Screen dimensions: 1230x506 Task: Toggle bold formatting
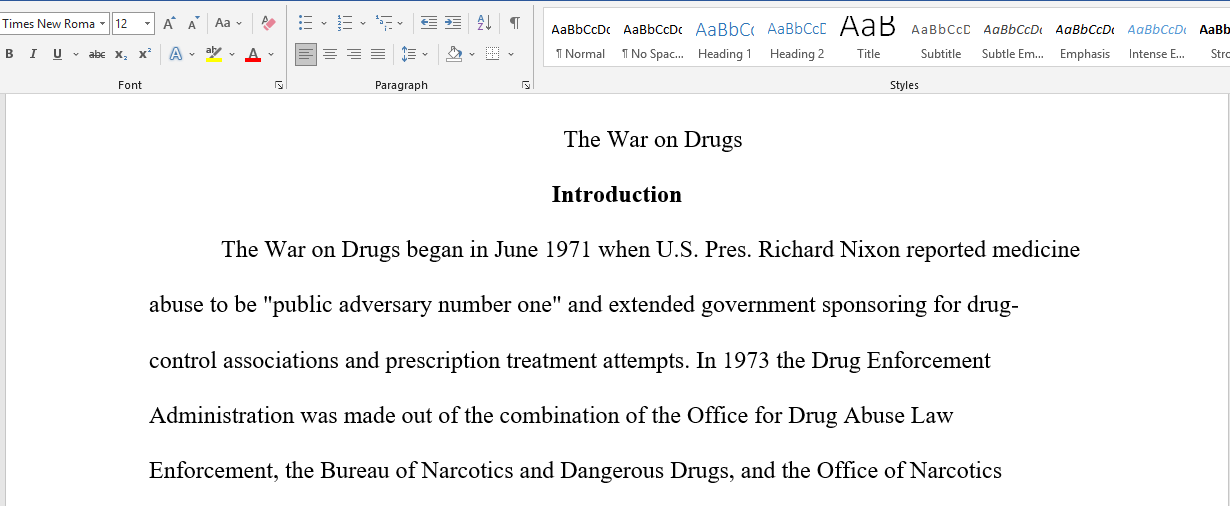[9, 54]
